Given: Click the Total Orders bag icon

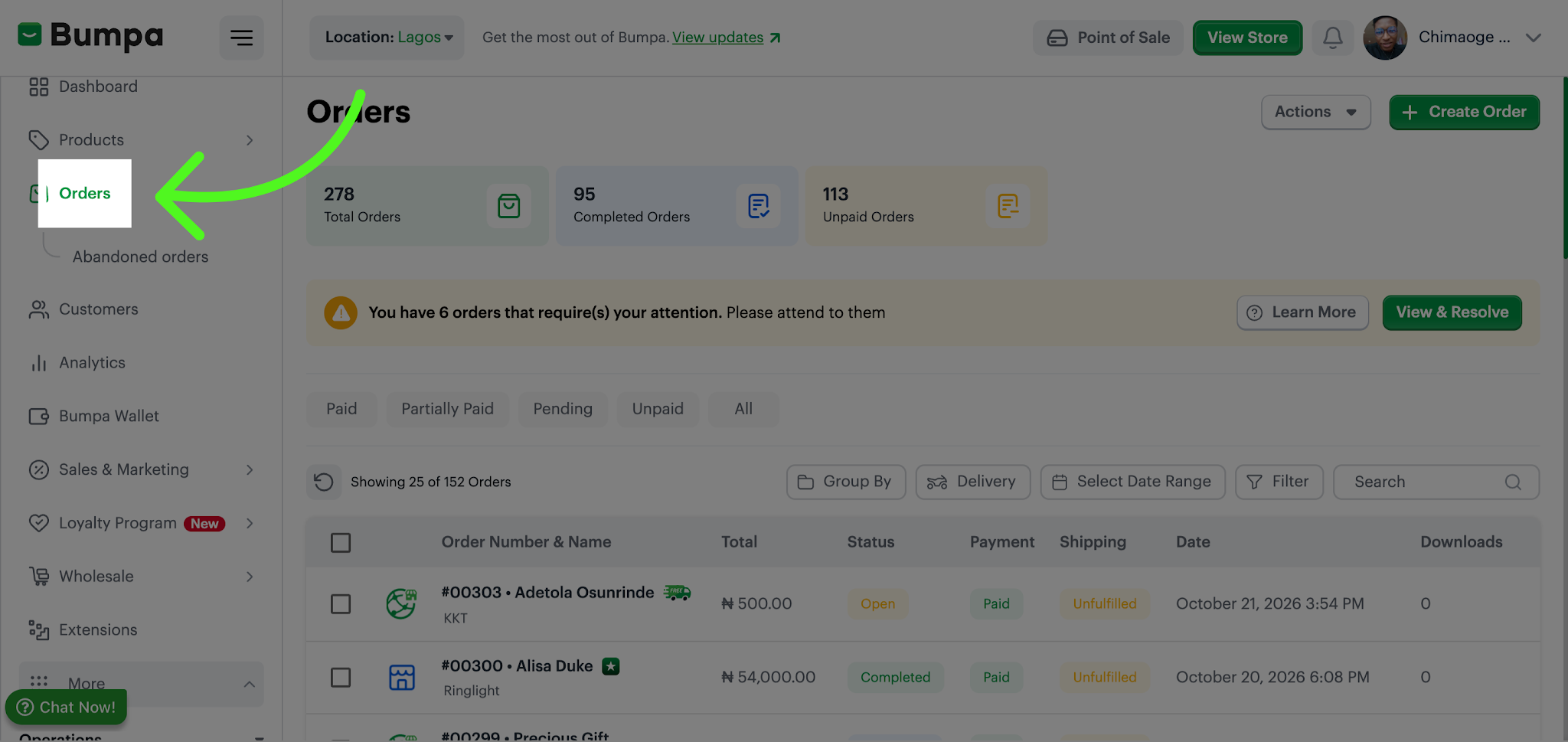Looking at the screenshot, I should [x=509, y=206].
